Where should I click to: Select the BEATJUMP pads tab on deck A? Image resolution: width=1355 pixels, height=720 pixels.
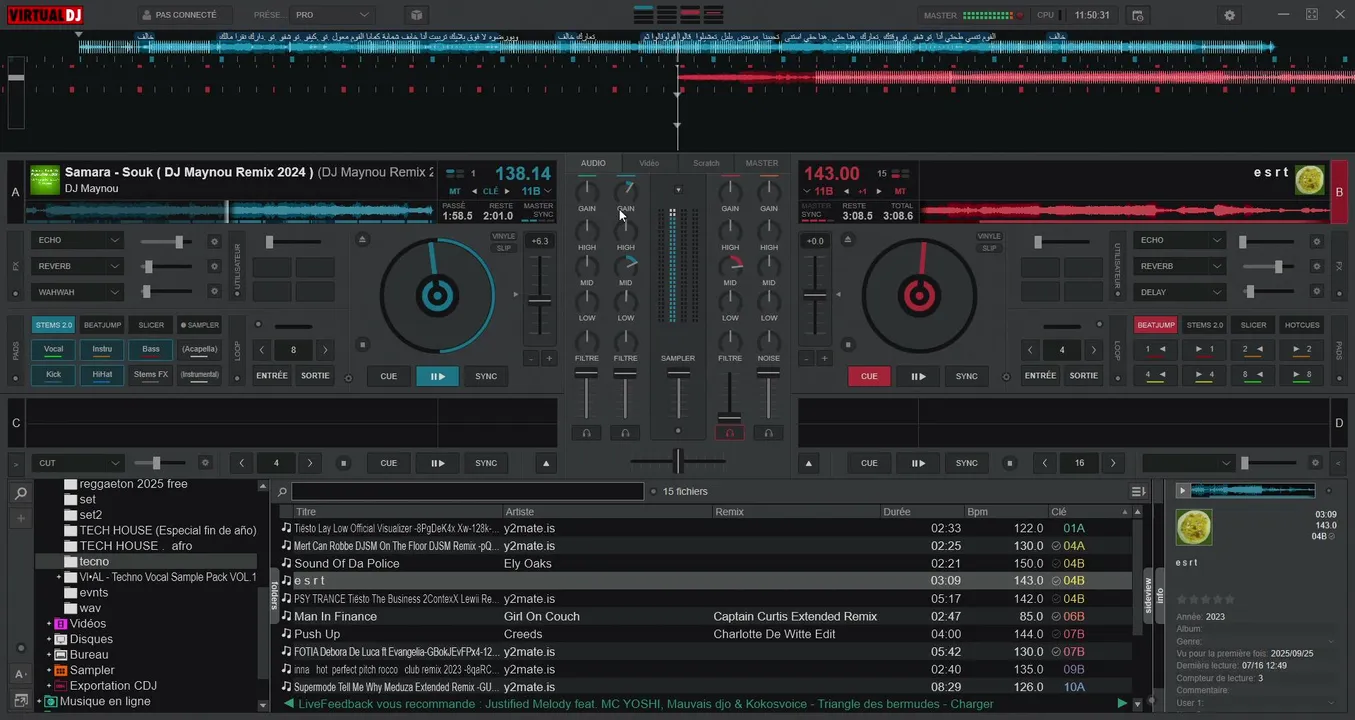[x=102, y=325]
